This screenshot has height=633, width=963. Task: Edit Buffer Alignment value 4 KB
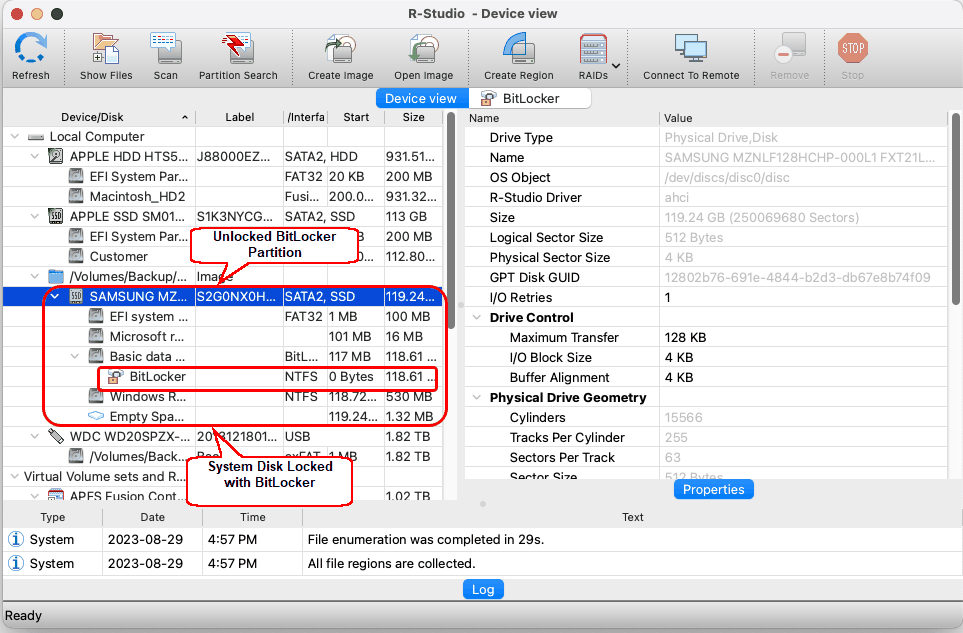point(679,377)
